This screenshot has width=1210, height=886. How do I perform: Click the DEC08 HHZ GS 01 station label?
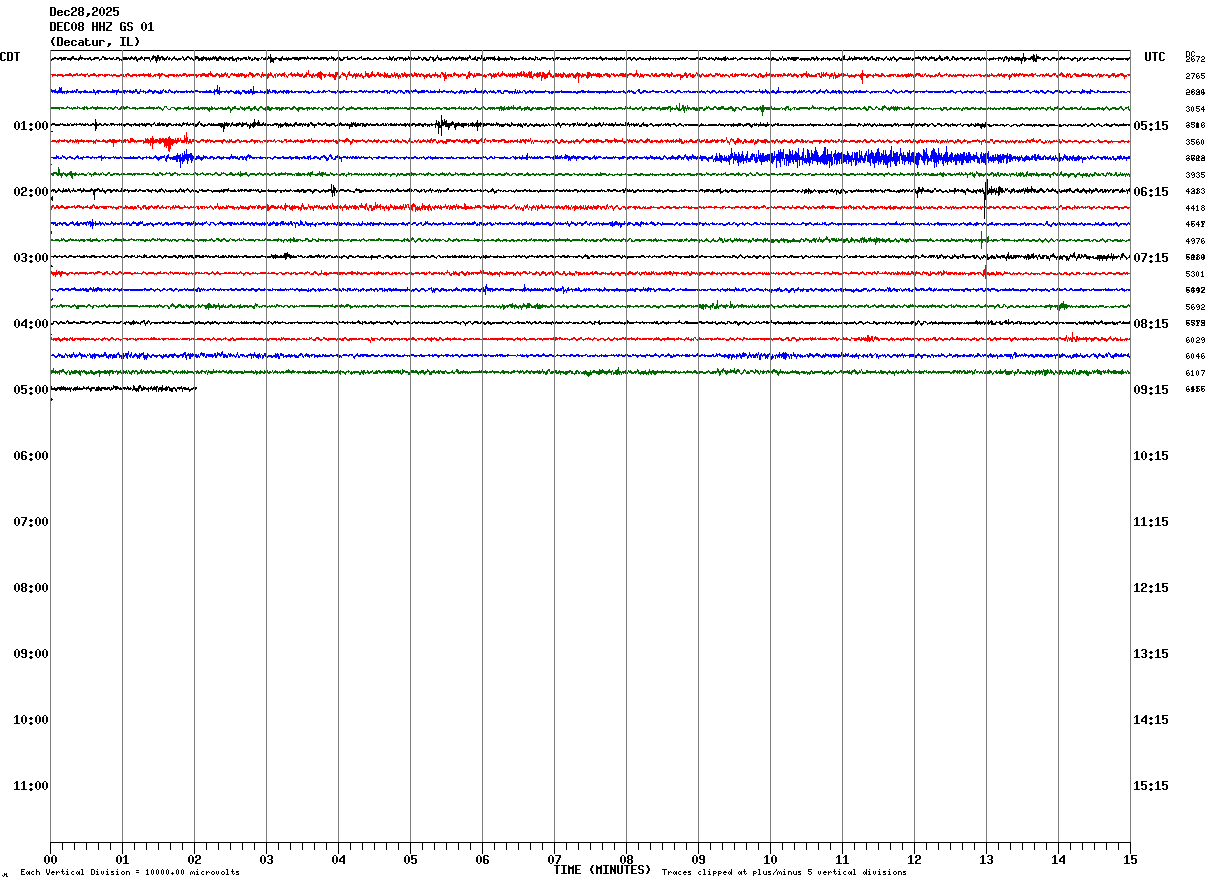click(102, 27)
